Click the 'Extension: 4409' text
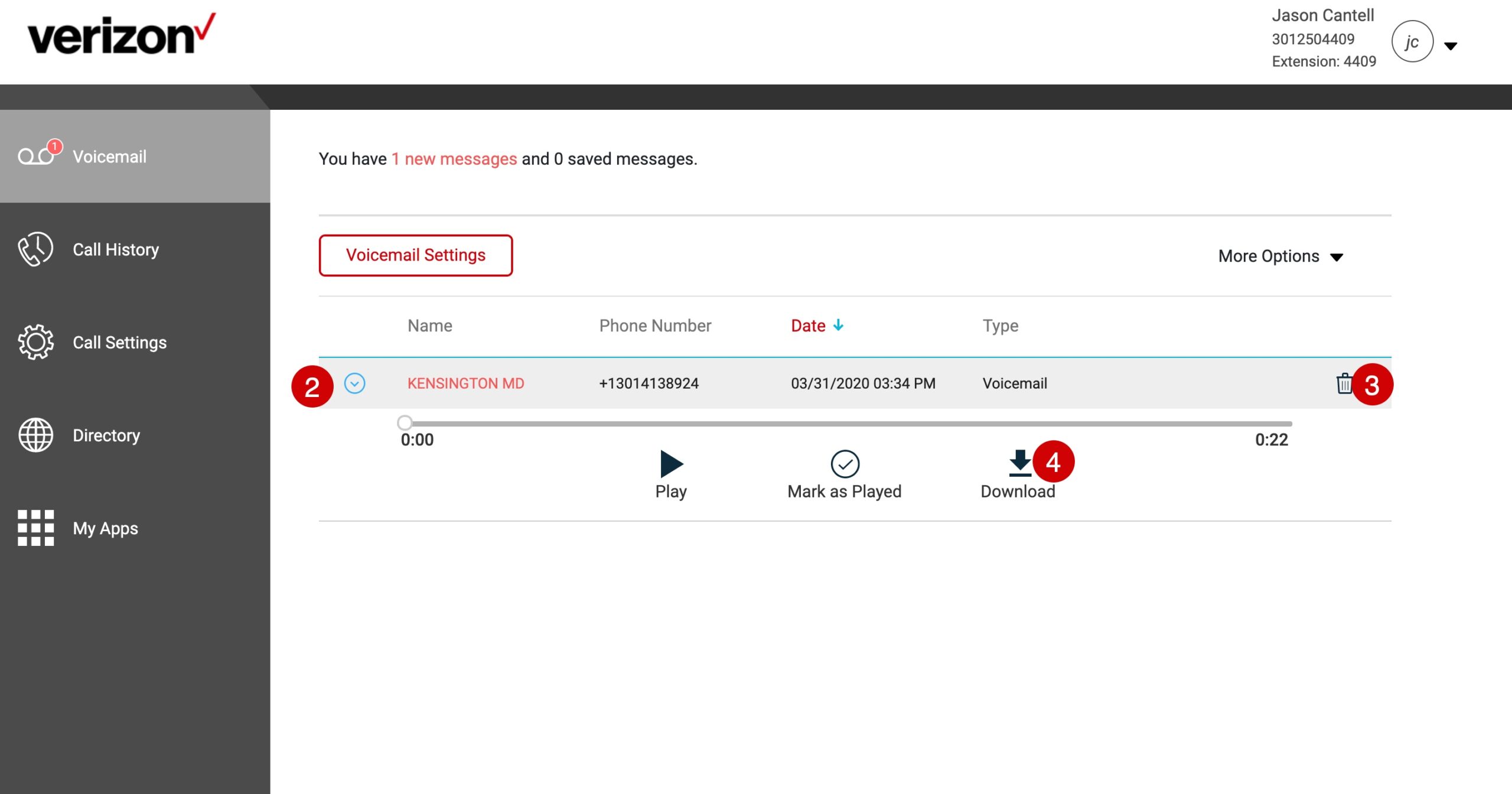 (x=1324, y=61)
